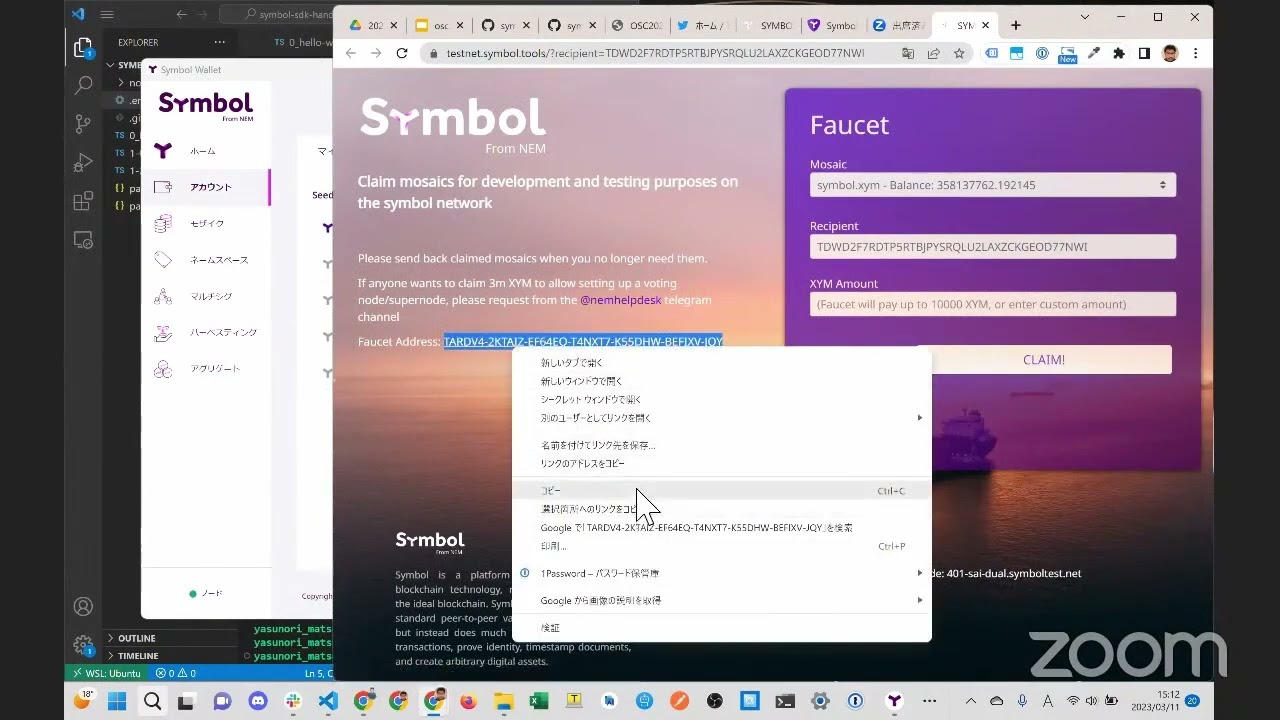Click the WSL: Ubuntu remote indicator
Screen dimensions: 1280x720
tap(105, 673)
